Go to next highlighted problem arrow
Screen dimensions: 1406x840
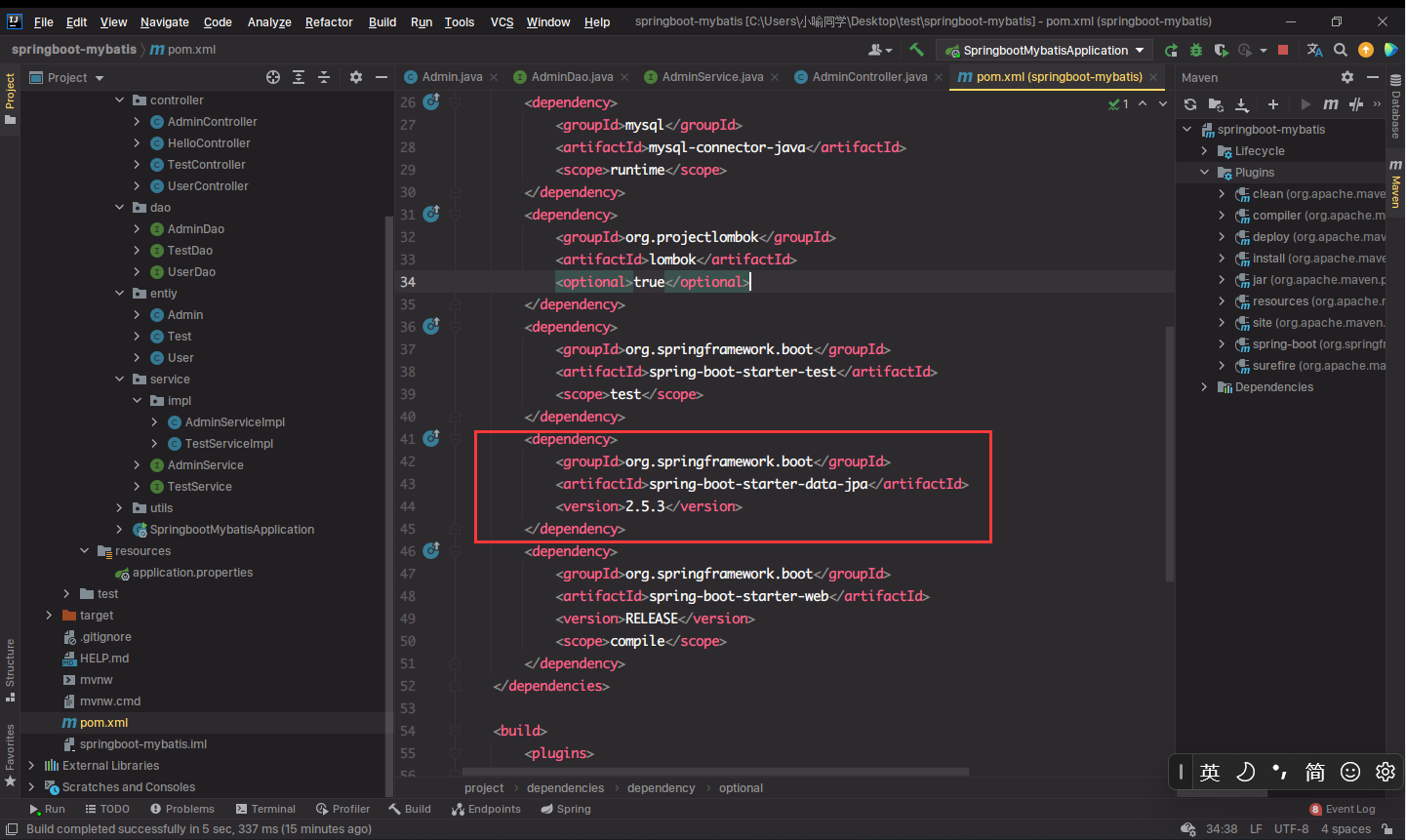coord(1162,103)
